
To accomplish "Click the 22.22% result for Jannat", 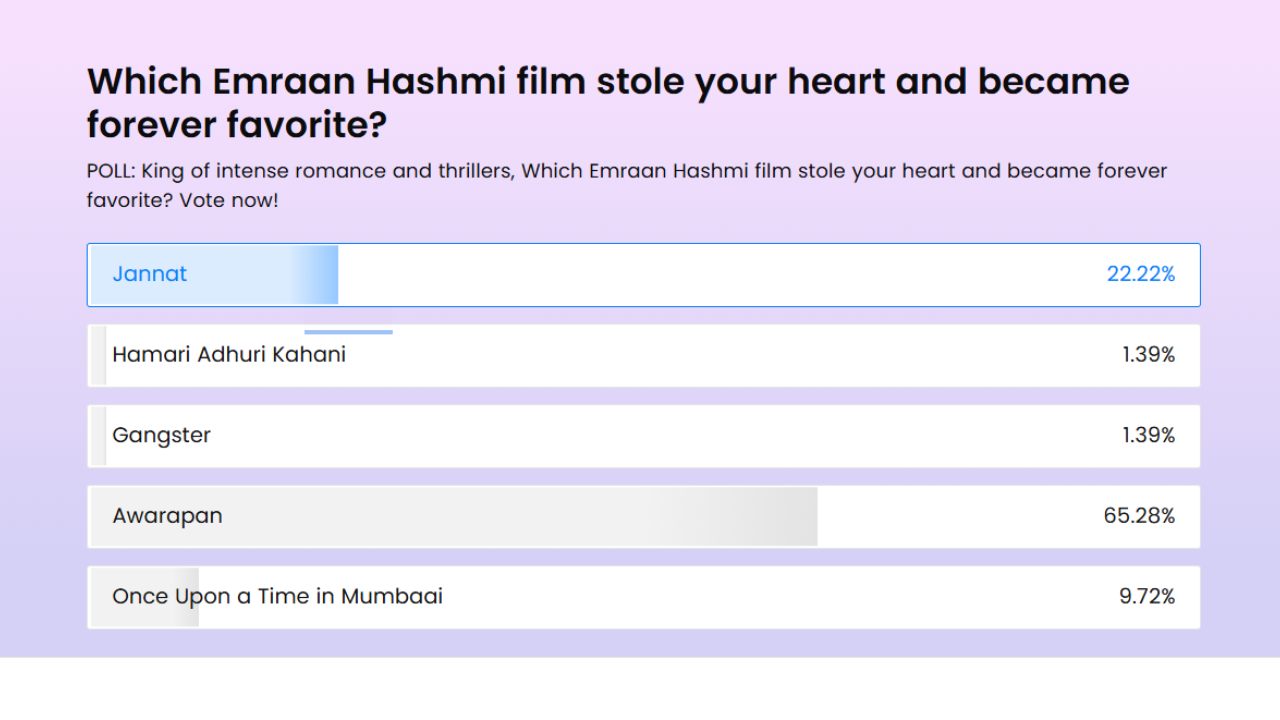I will point(1140,274).
